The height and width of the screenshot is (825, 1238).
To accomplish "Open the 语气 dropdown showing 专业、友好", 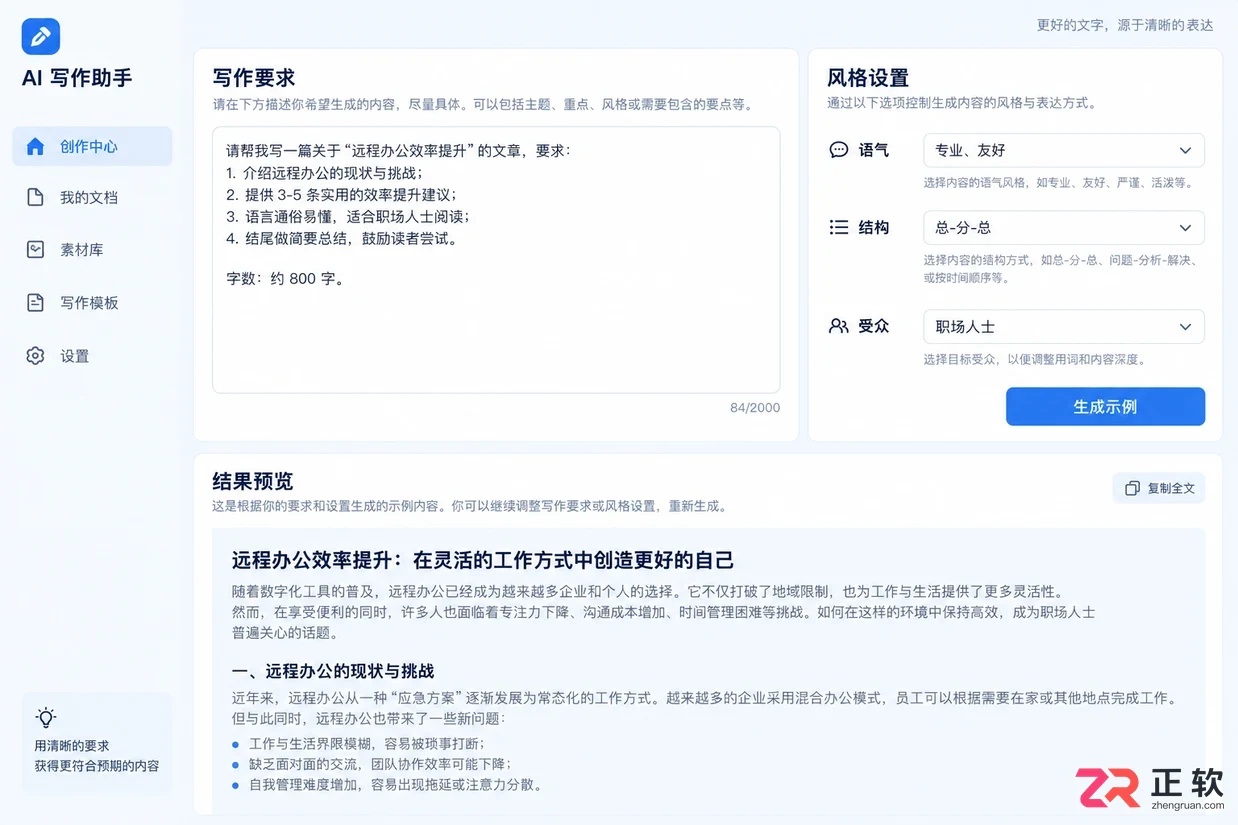I will pos(1064,150).
